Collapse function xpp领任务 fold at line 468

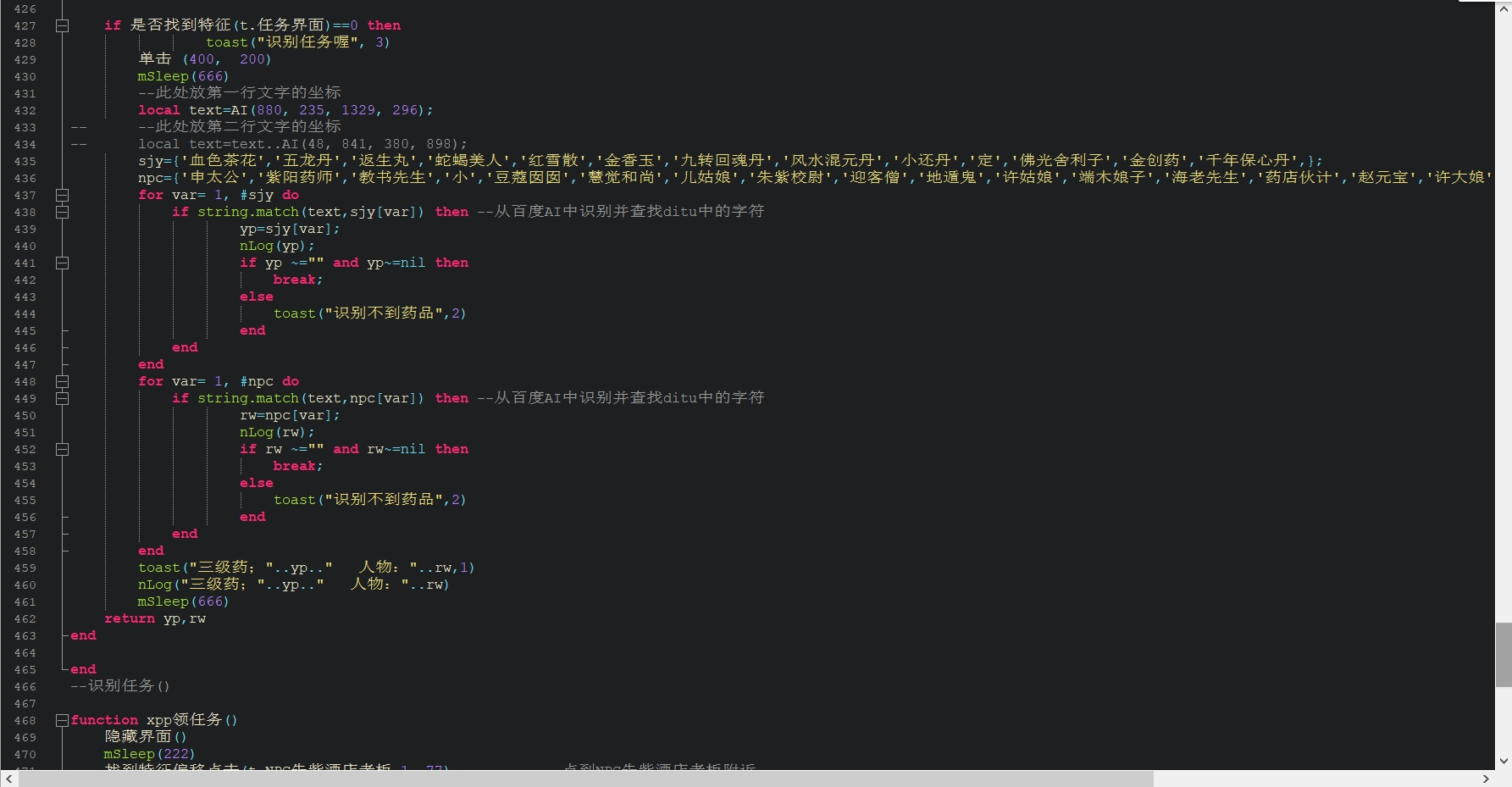click(x=62, y=720)
